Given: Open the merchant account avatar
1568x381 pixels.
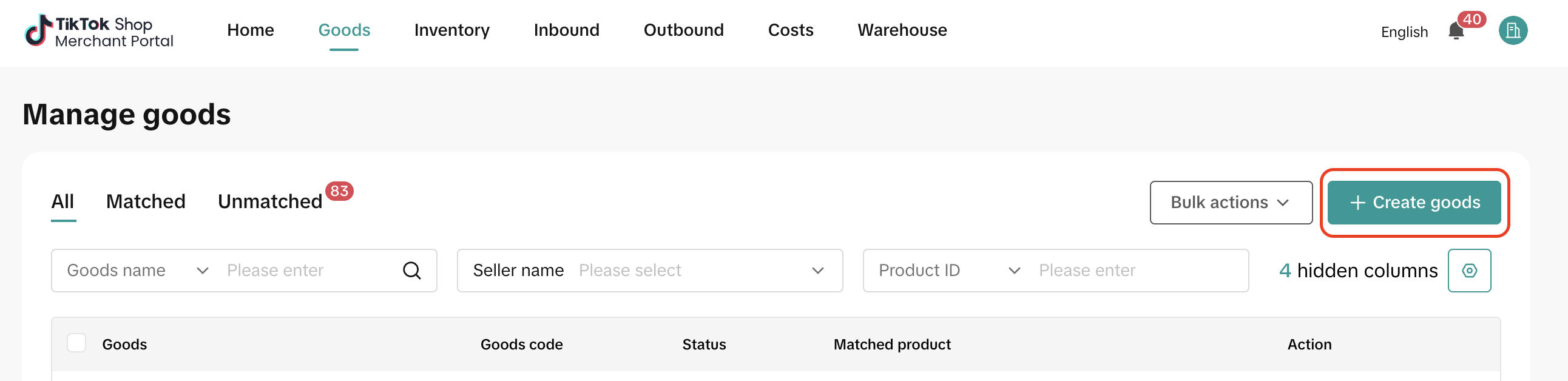Looking at the screenshot, I should coord(1513,31).
